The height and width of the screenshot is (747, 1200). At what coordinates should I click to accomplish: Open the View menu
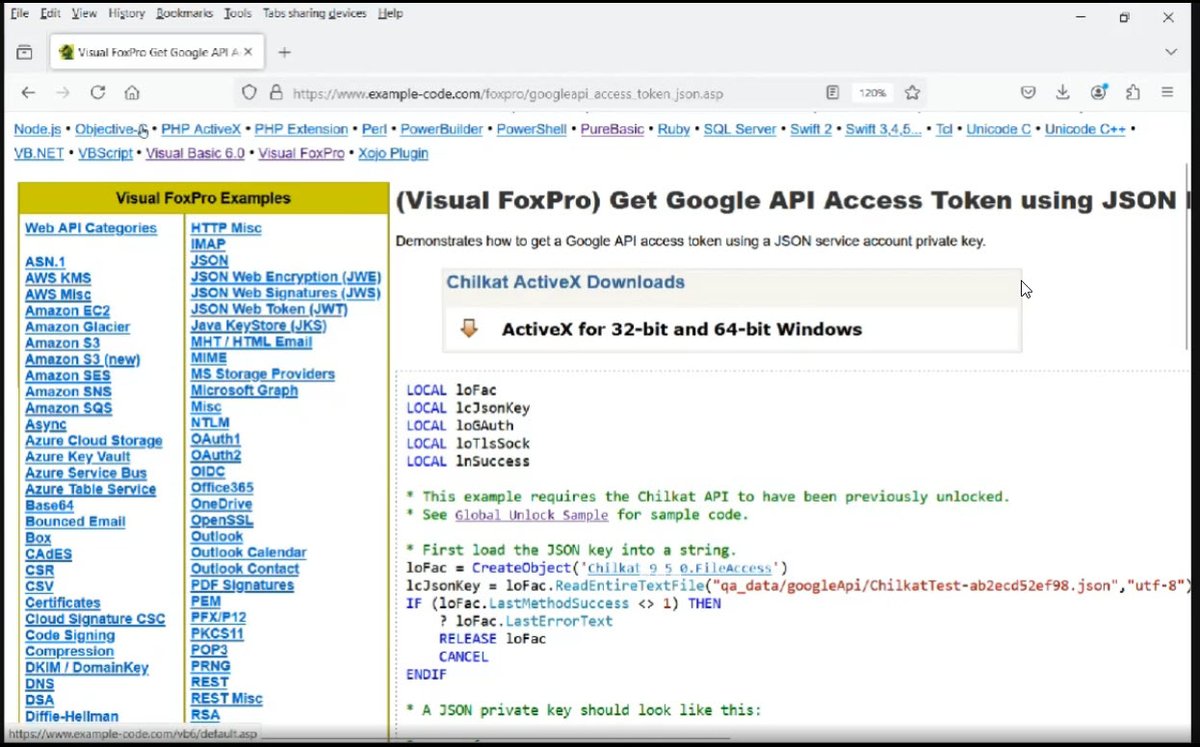coord(84,13)
